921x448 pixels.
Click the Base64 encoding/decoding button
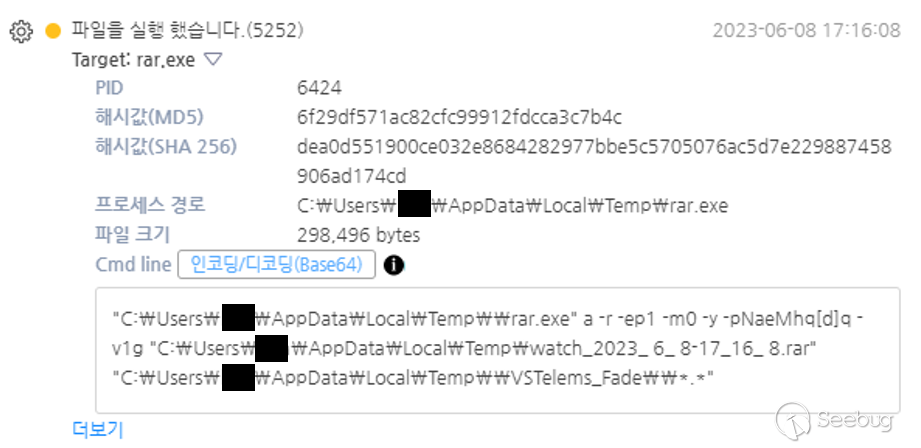(x=276, y=265)
